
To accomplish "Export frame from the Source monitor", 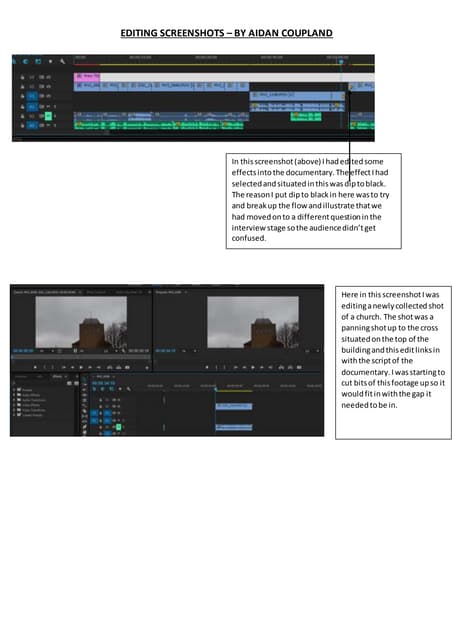I will 127,367.
